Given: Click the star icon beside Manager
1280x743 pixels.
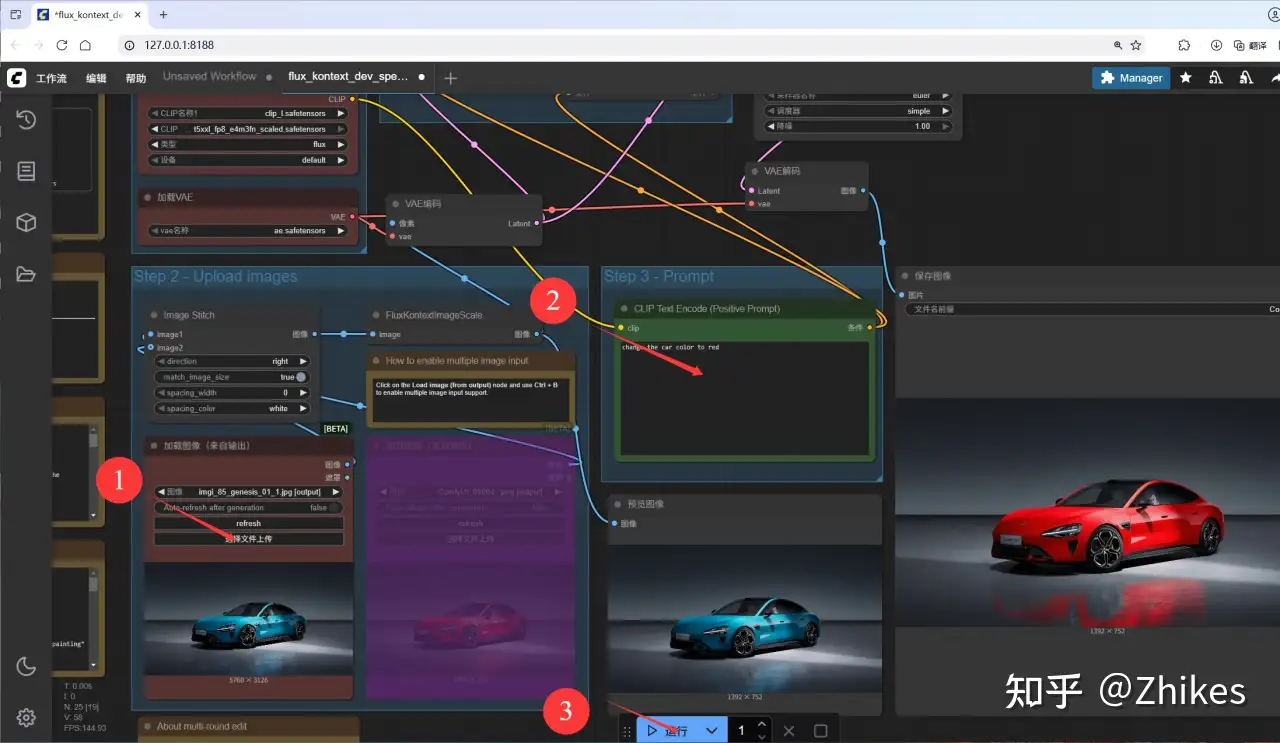Looking at the screenshot, I should [1185, 77].
